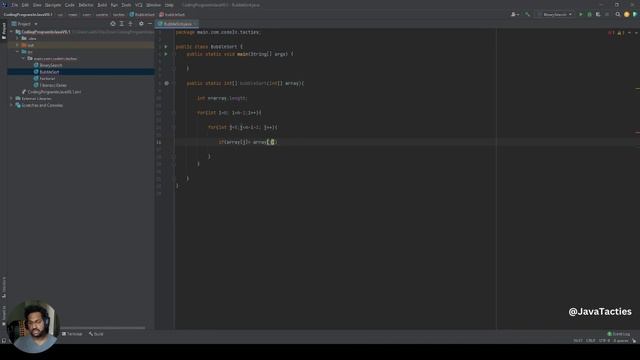Open the Window menu
The width and height of the screenshot is (640, 360).
tap(153, 5)
